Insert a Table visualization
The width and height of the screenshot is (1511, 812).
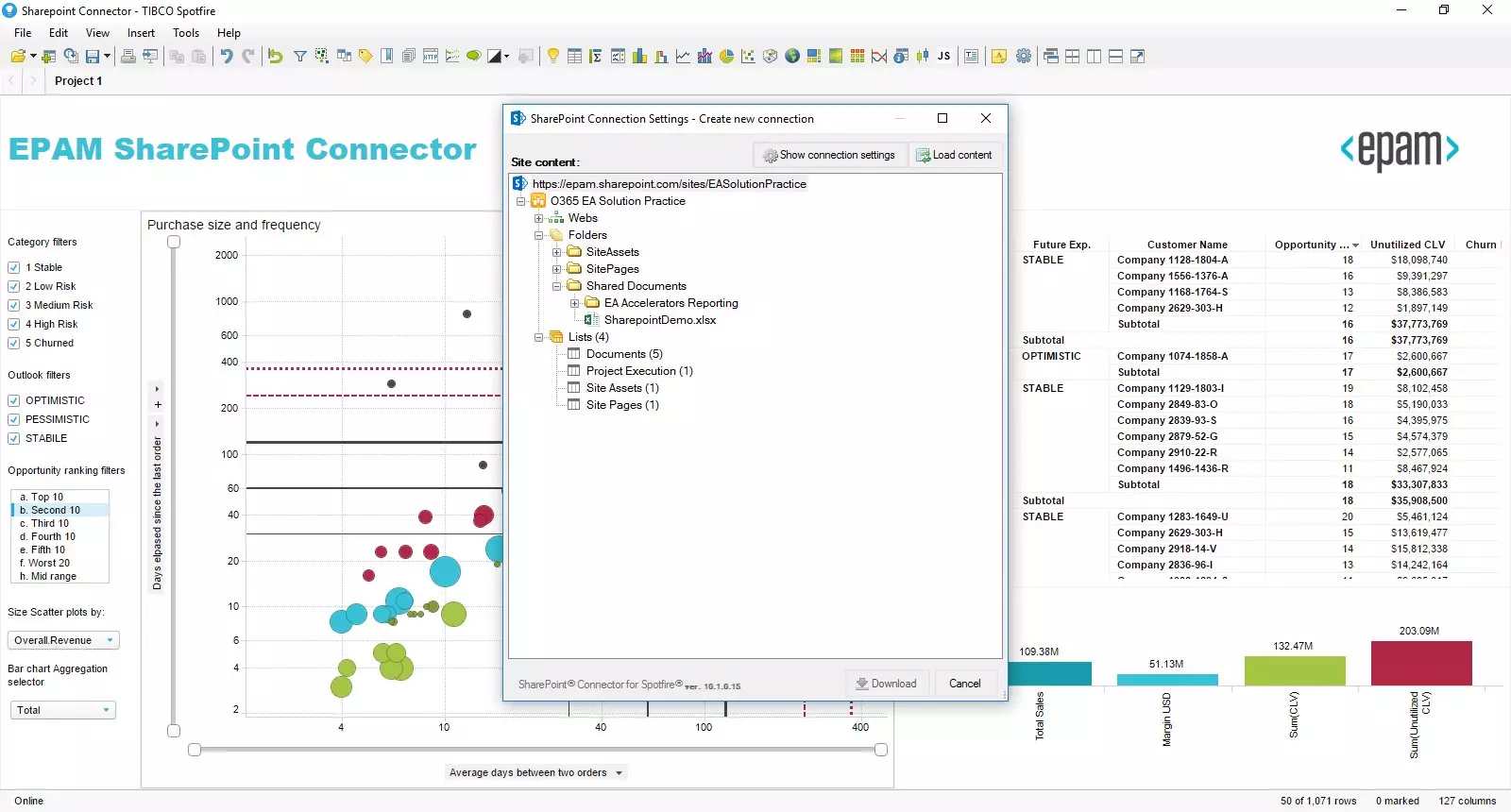(574, 57)
